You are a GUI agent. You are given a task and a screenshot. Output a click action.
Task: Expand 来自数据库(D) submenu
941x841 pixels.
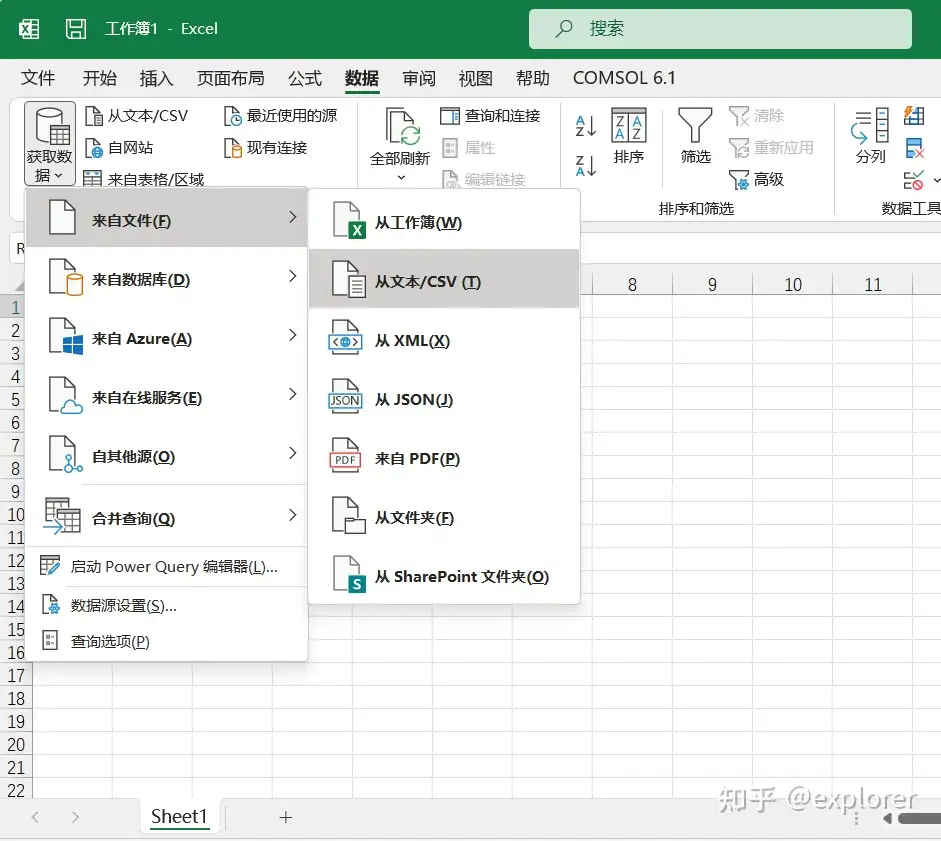[x=167, y=277]
